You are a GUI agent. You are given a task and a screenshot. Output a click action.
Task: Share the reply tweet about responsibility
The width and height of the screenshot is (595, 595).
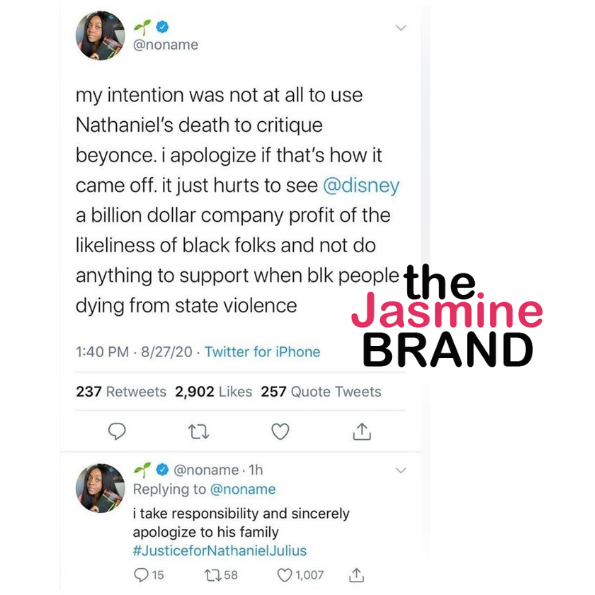(356, 575)
